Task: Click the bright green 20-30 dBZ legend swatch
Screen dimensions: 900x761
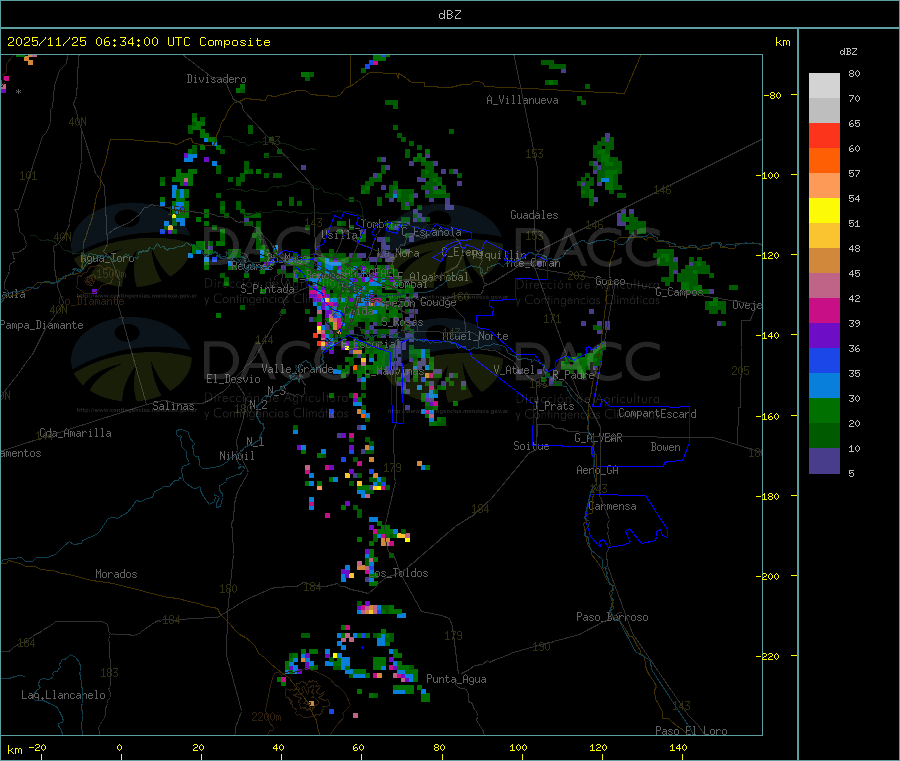Action: tap(824, 411)
